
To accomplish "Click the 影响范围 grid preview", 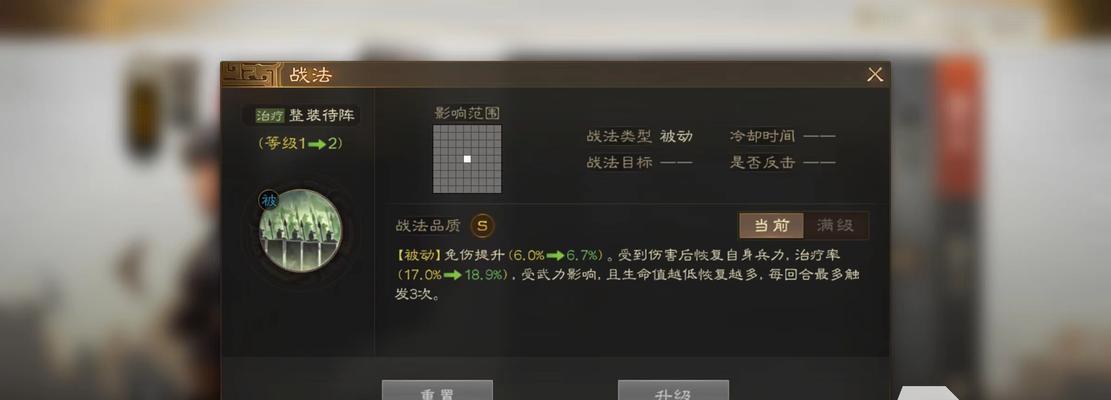I will tap(467, 159).
